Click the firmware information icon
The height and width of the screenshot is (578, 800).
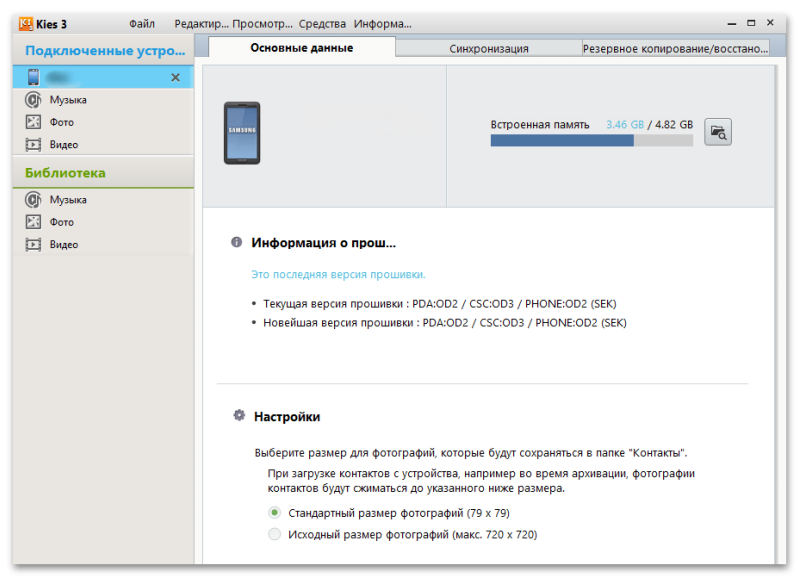pyautogui.click(x=236, y=242)
